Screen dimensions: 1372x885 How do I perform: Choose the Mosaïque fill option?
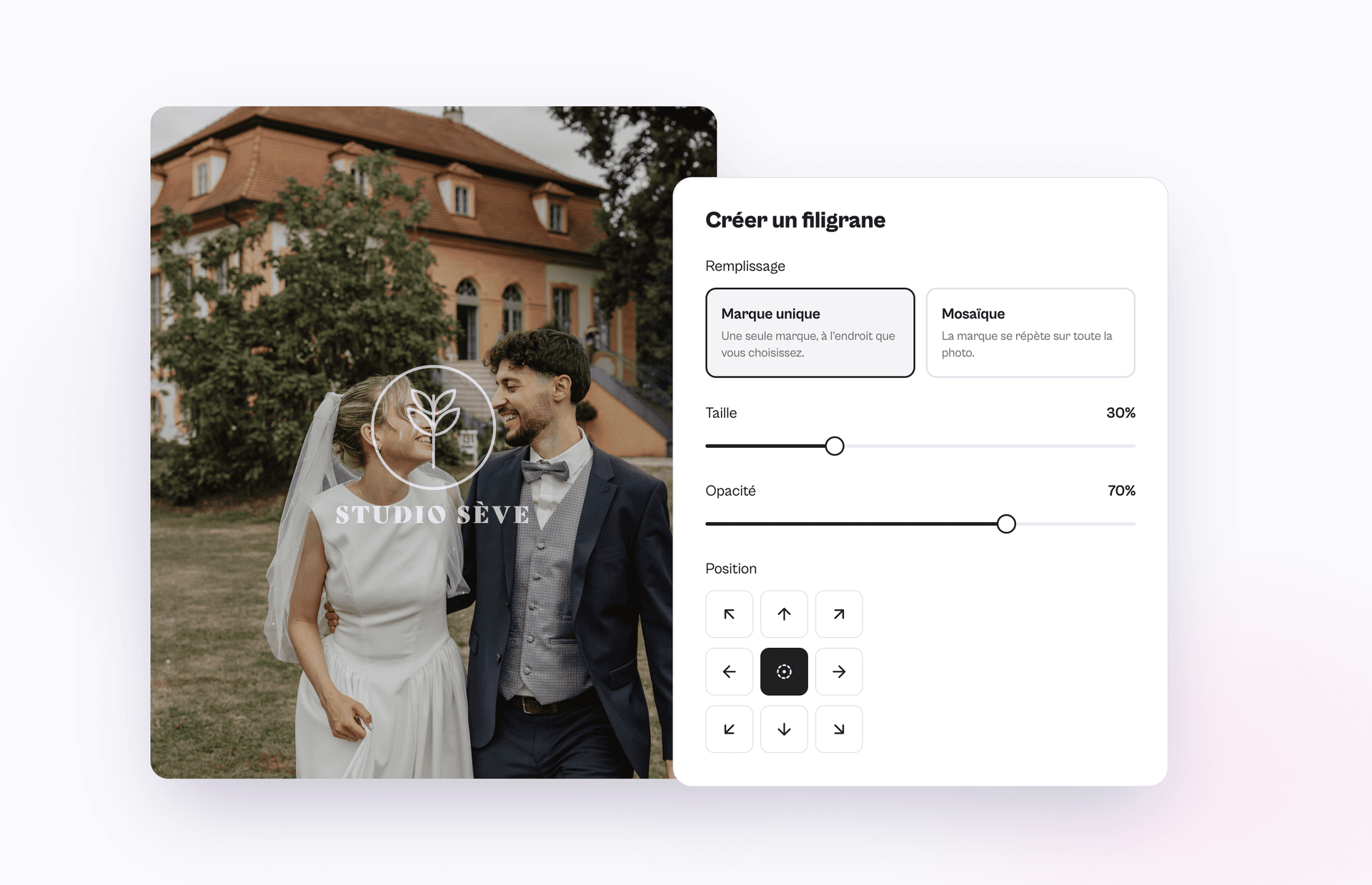pyautogui.click(x=1030, y=333)
